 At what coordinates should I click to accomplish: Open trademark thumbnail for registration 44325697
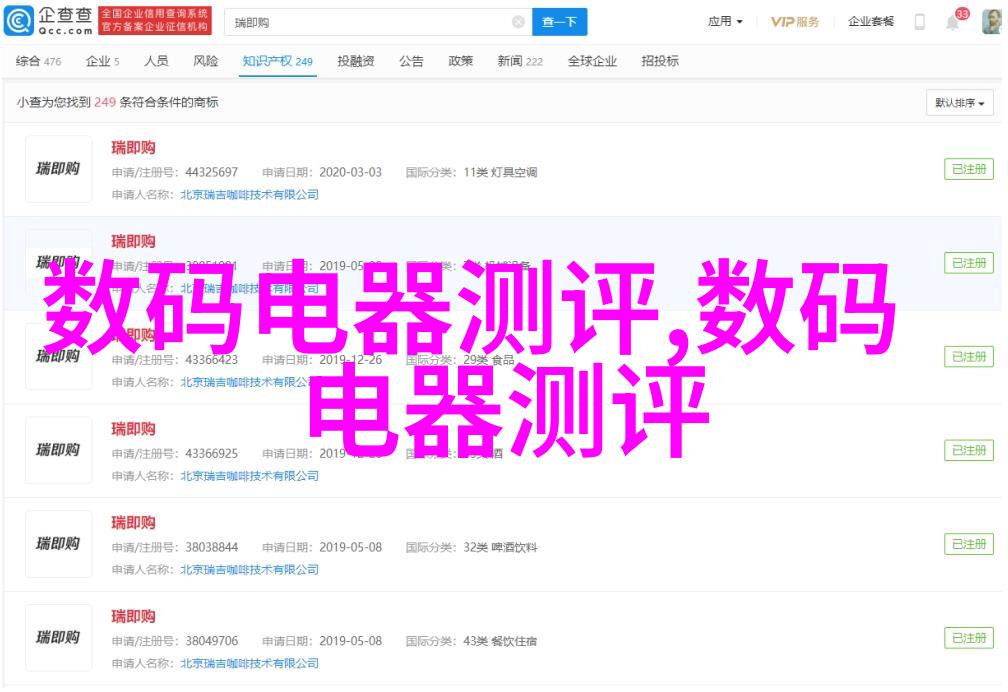(x=58, y=169)
